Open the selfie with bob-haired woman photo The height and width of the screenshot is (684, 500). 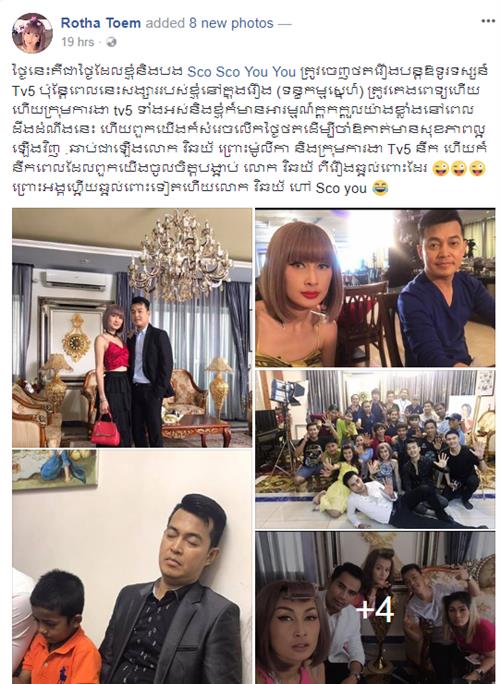[375, 288]
